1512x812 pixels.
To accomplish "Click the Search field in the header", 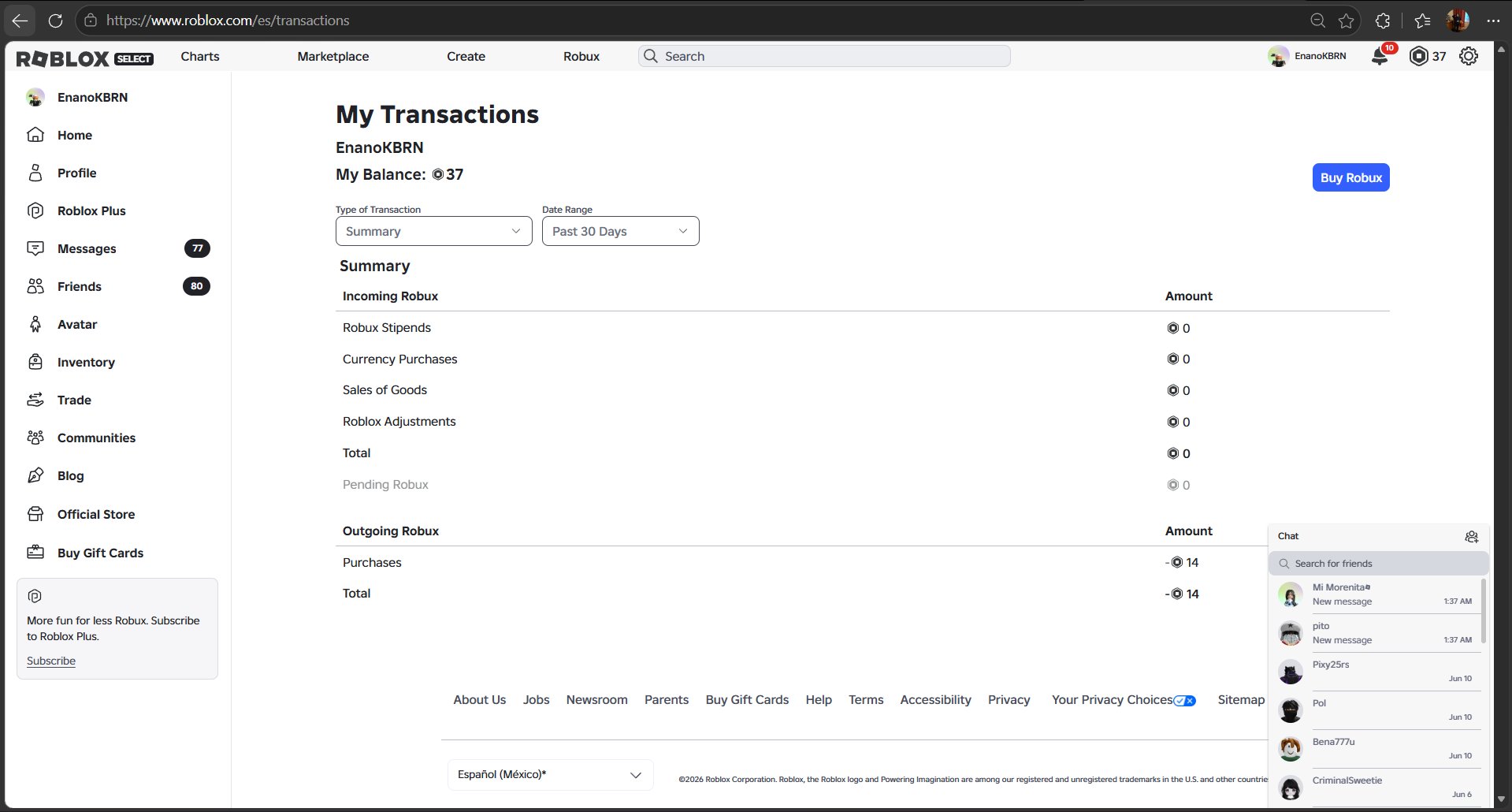I will [x=824, y=56].
